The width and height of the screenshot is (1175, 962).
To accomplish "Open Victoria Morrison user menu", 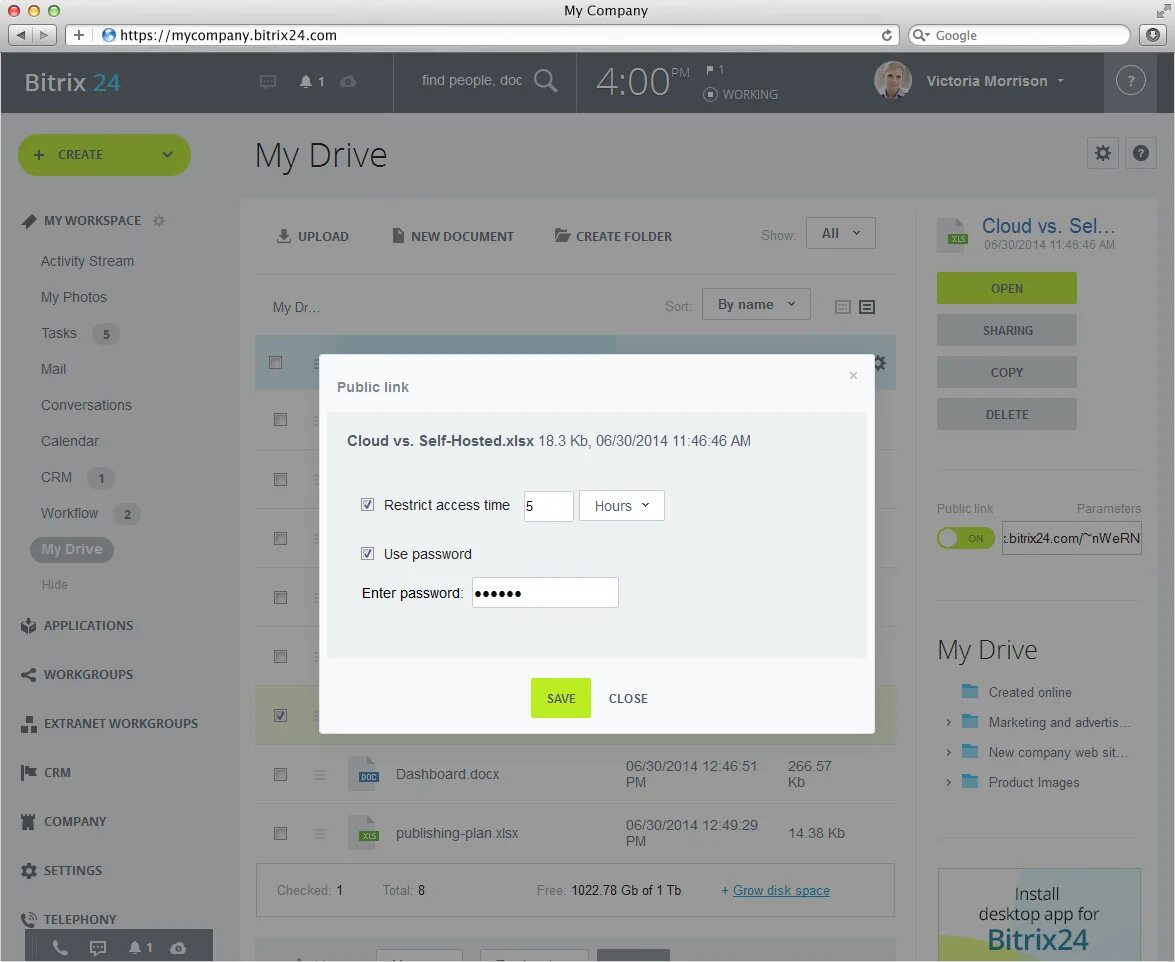I will click(x=994, y=81).
